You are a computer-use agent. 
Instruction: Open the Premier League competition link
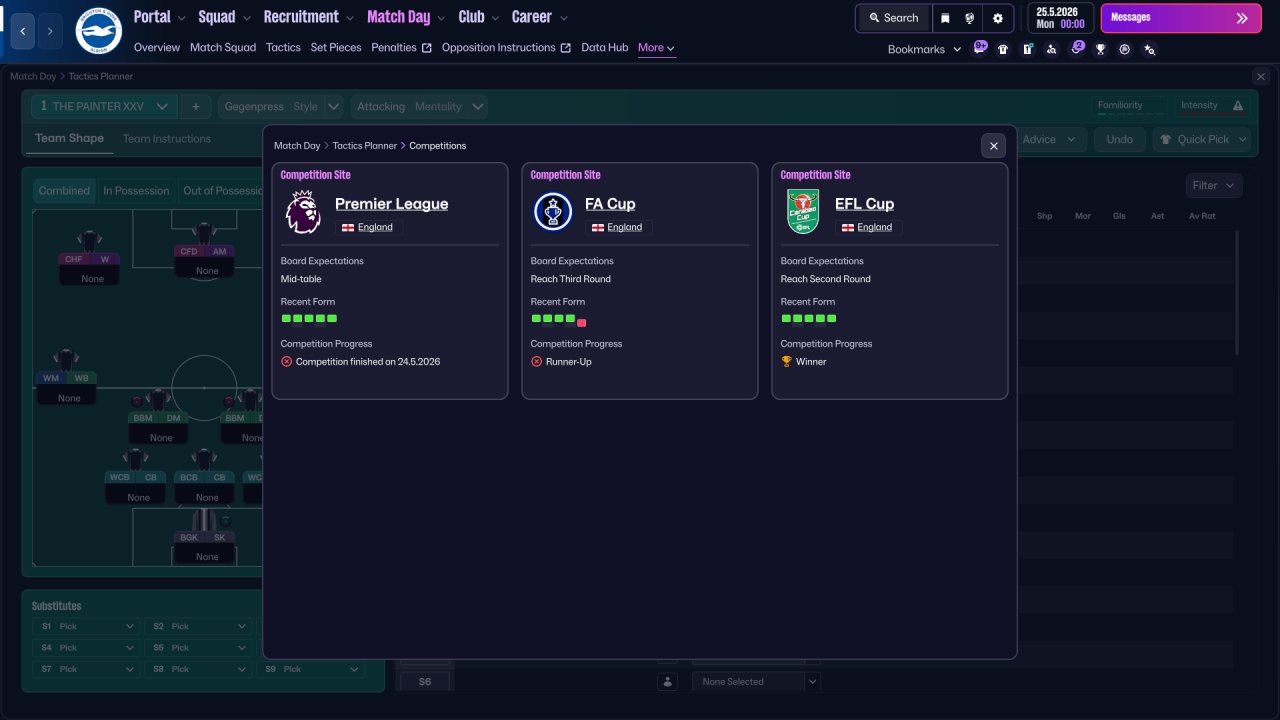tap(391, 204)
